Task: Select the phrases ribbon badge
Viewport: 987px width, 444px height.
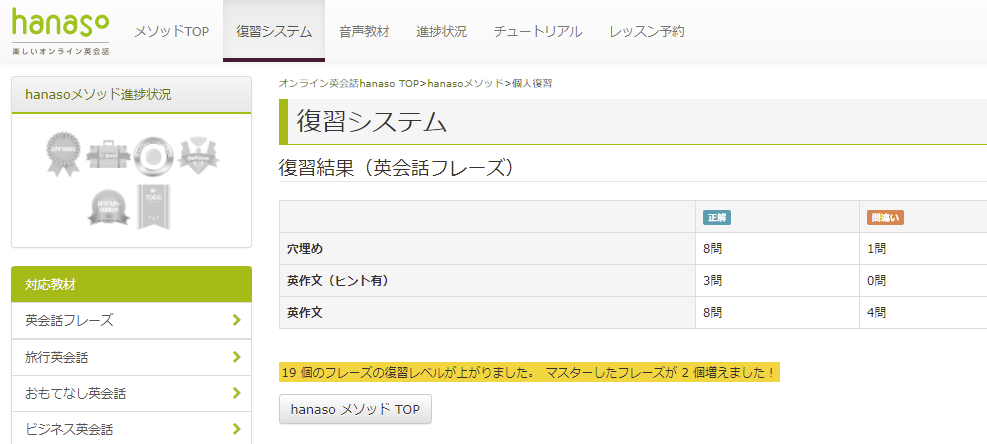Action: coord(64,154)
